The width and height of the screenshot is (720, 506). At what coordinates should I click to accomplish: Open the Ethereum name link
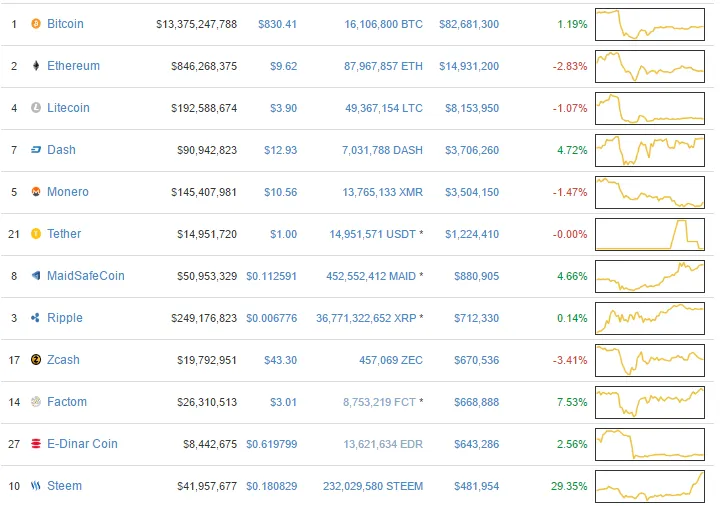click(73, 66)
